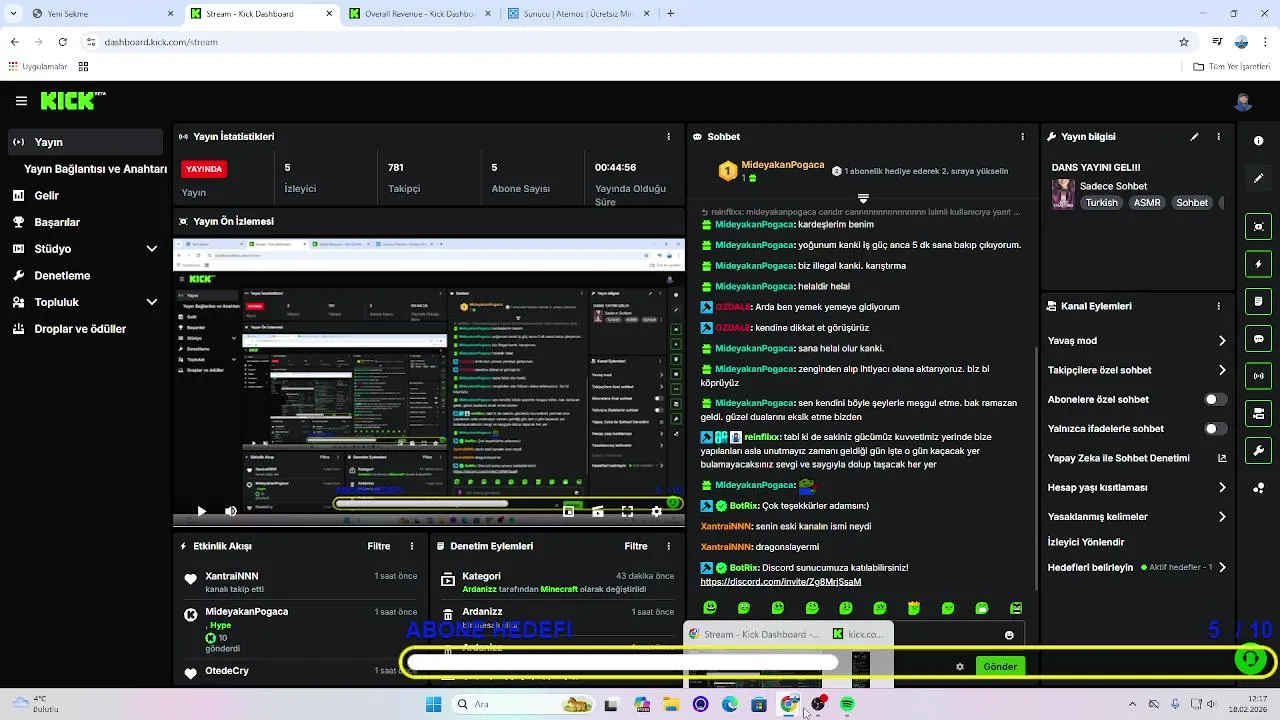
Task: Open emoji picker in chat input
Action: point(1009,635)
